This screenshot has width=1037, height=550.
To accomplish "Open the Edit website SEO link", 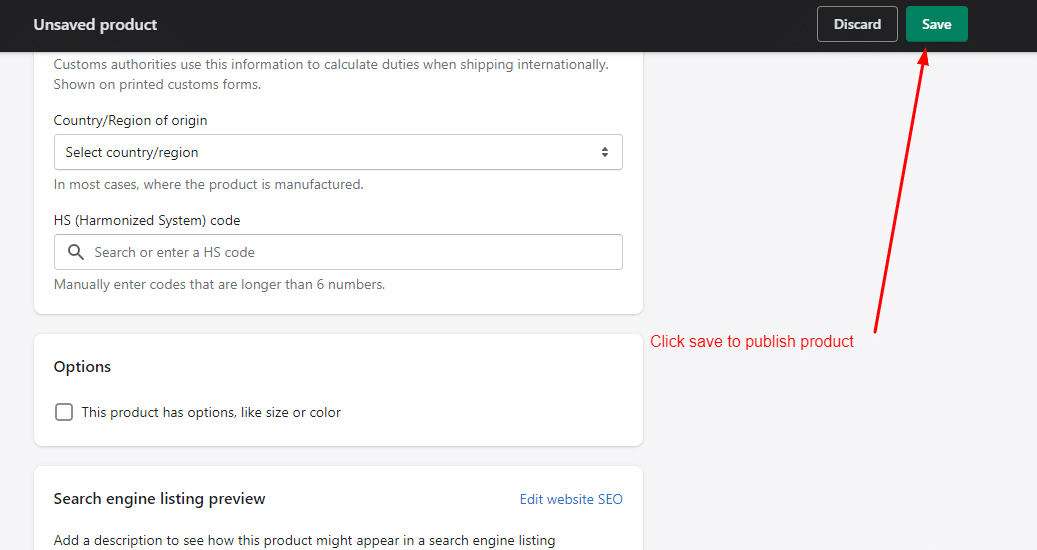I will 571,499.
